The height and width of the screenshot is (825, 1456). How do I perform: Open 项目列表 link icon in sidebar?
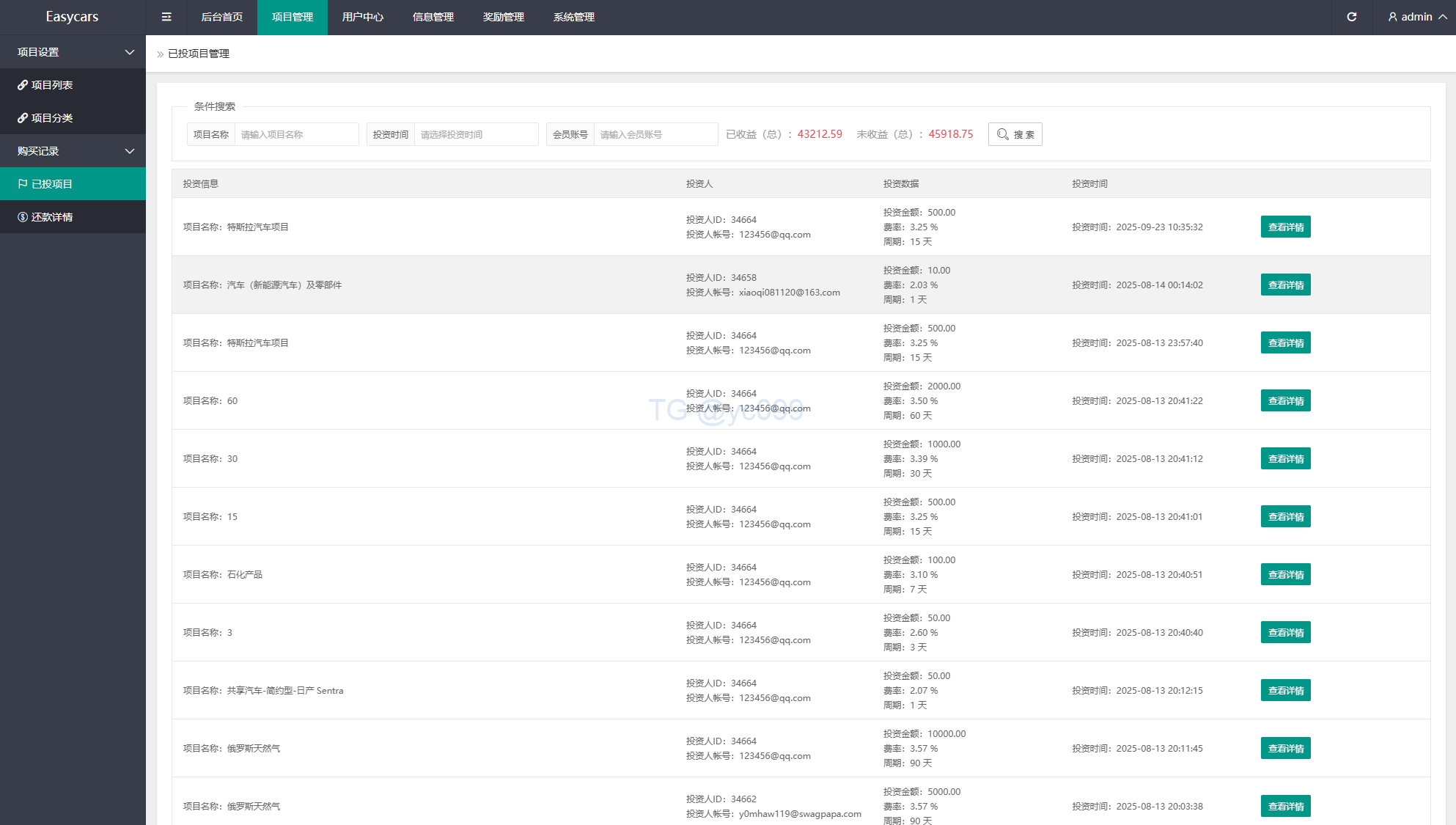(23, 85)
